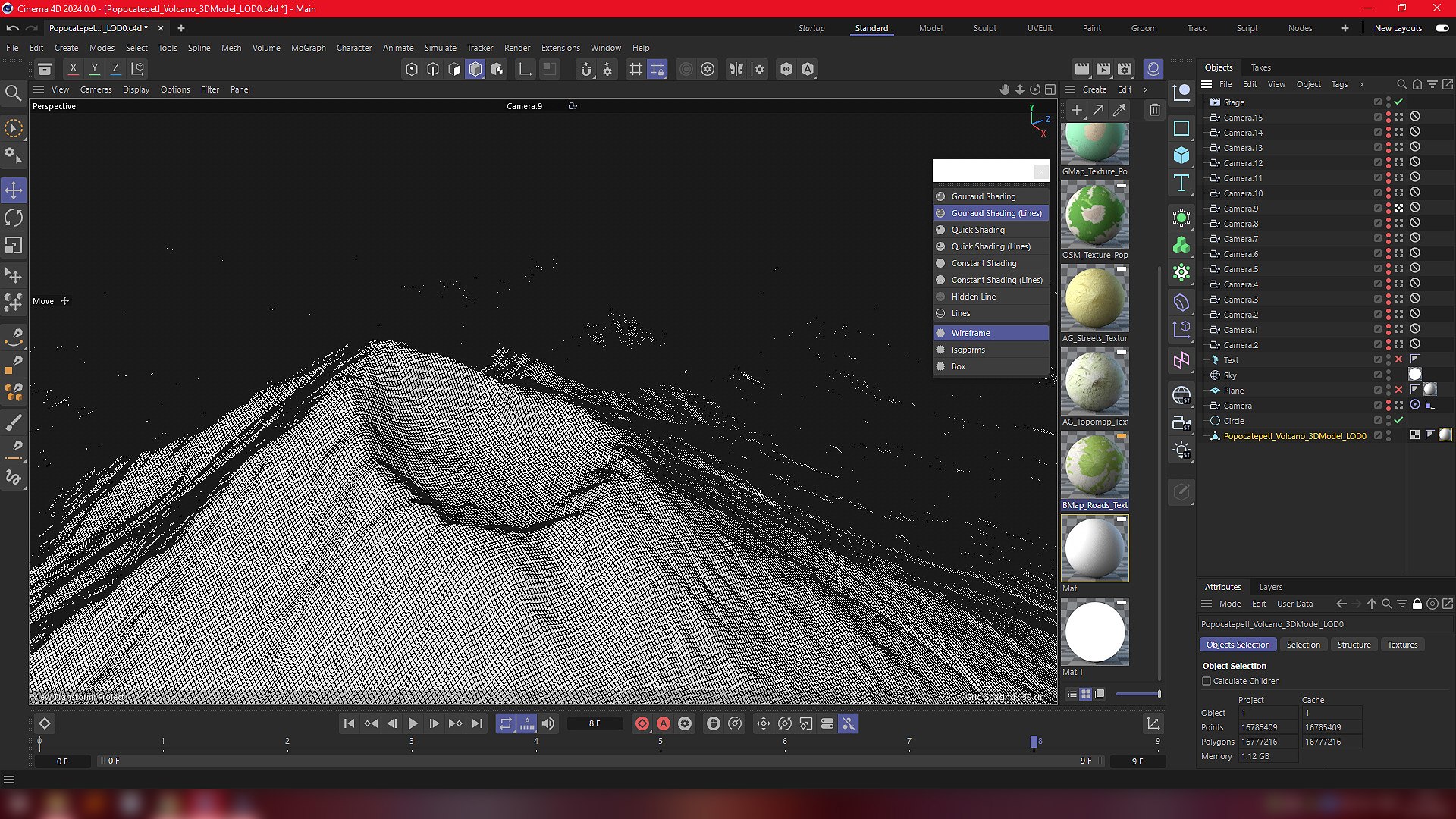Image resolution: width=1456 pixels, height=819 pixels.
Task: Toggle Y axis lock
Action: point(95,69)
